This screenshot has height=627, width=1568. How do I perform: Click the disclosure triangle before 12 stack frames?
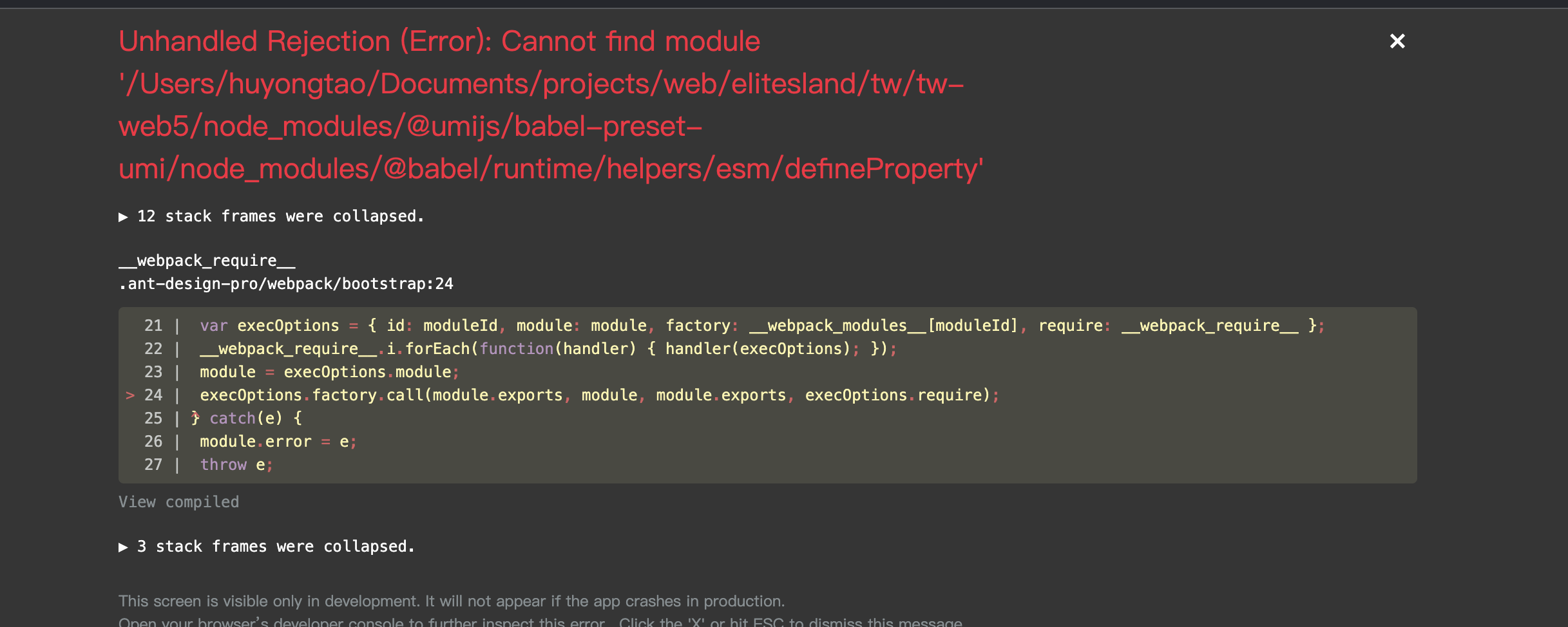[x=124, y=216]
